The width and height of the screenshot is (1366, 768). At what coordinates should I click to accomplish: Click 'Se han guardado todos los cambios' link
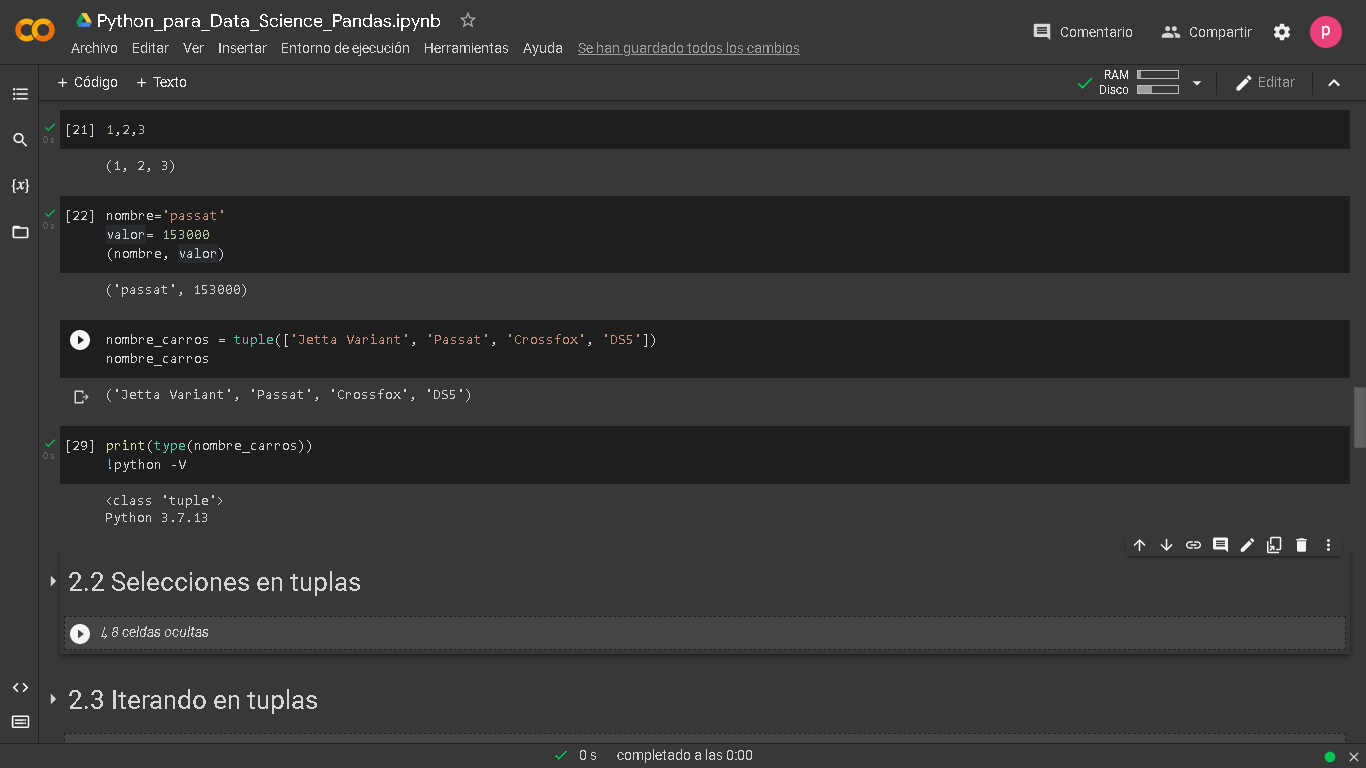tap(689, 48)
